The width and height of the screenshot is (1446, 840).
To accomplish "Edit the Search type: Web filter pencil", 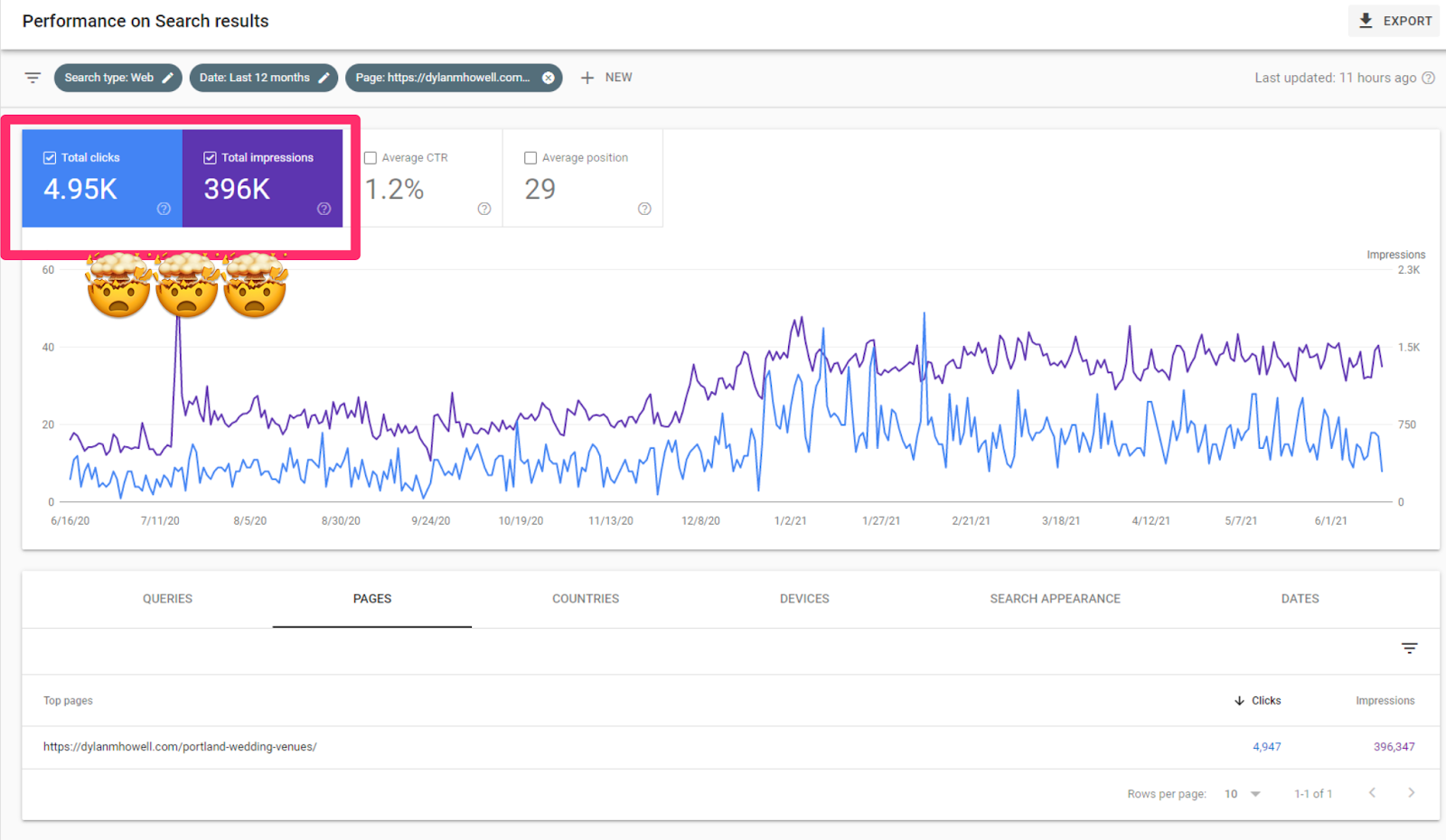I will [x=167, y=78].
